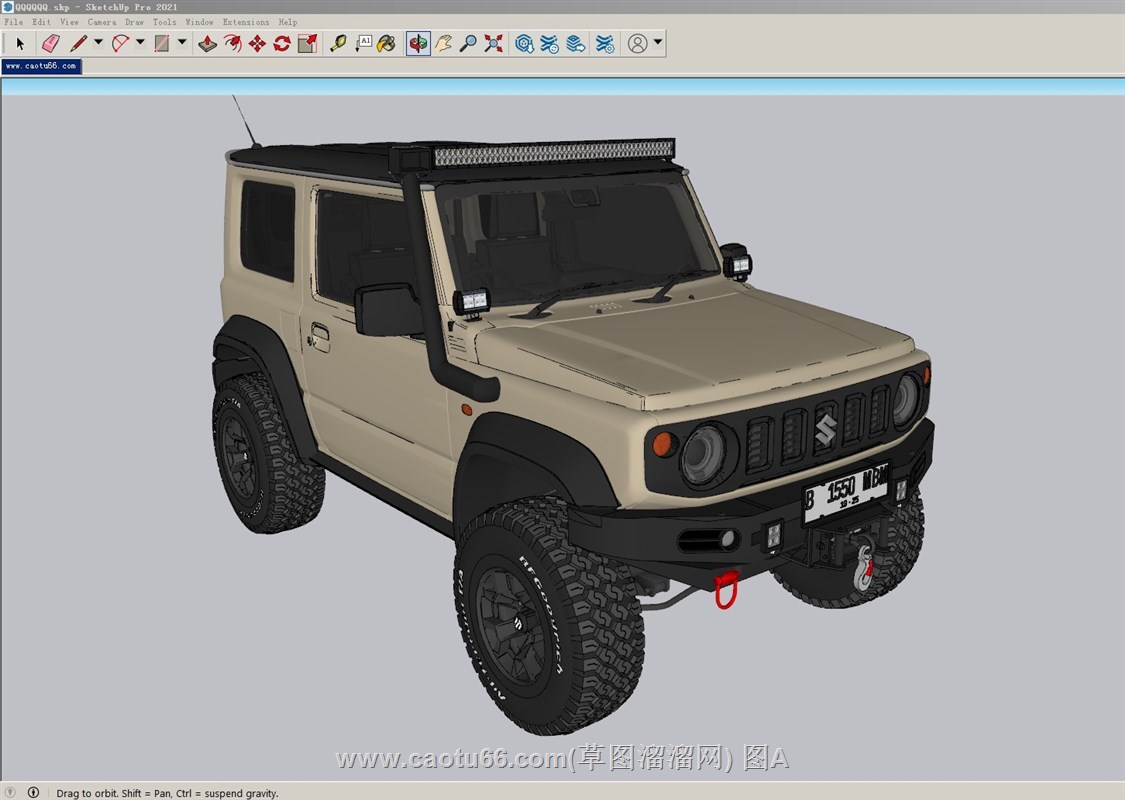Image resolution: width=1125 pixels, height=800 pixels.
Task: Pick the Eraser tool
Action: tap(50, 44)
